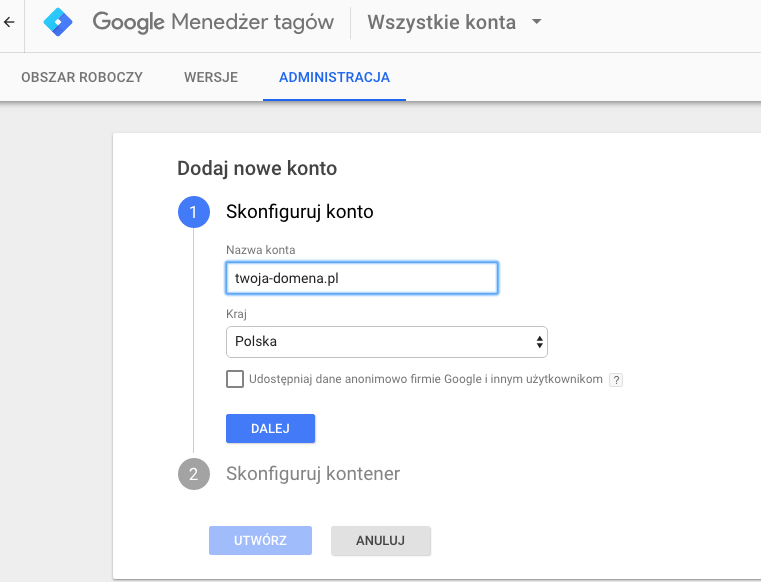761x582 pixels.
Task: Click the question mark help icon
Action: [616, 380]
